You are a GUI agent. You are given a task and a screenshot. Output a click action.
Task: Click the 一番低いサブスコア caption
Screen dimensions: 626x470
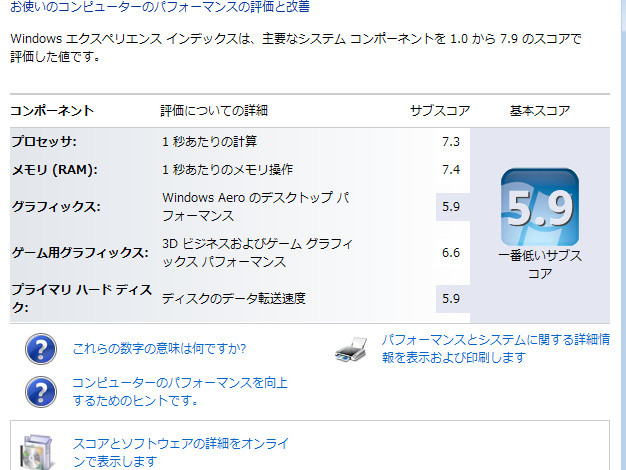tap(540, 264)
